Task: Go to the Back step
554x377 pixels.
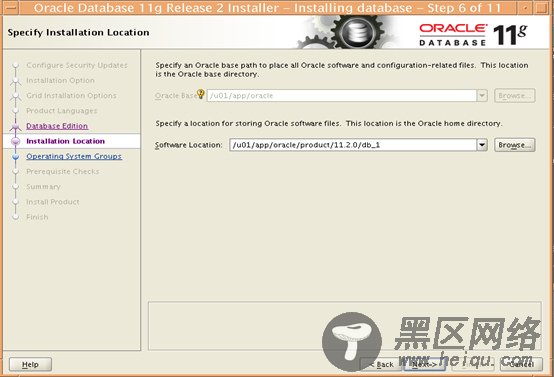Action: pyautogui.click(x=381, y=364)
